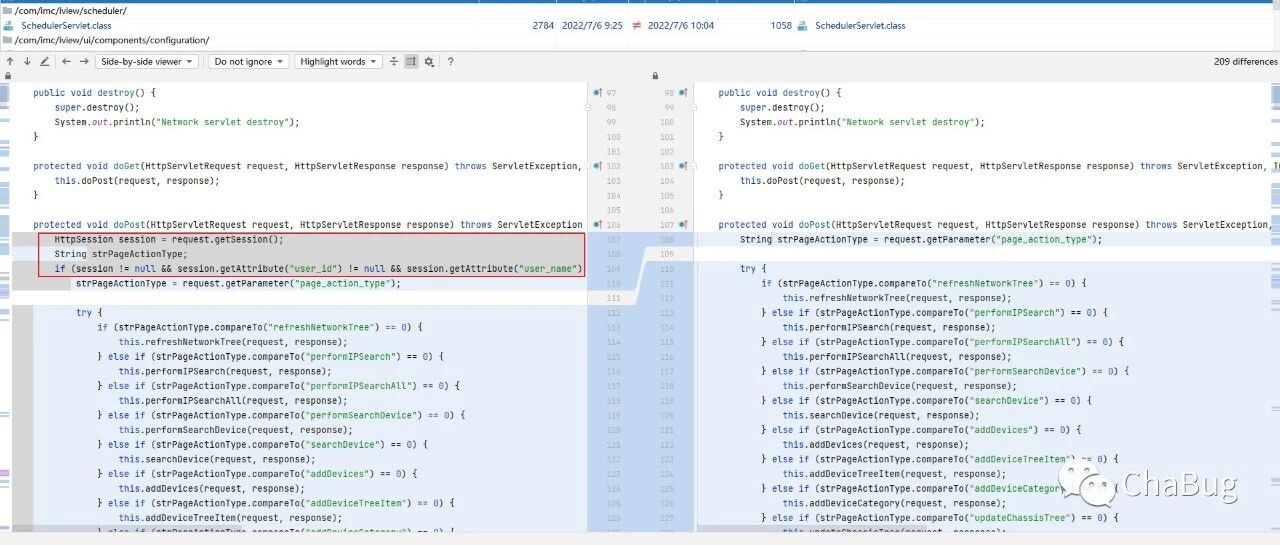Image resolution: width=1280 pixels, height=545 pixels.
Task: Click size value 2784
Action: tap(543, 25)
